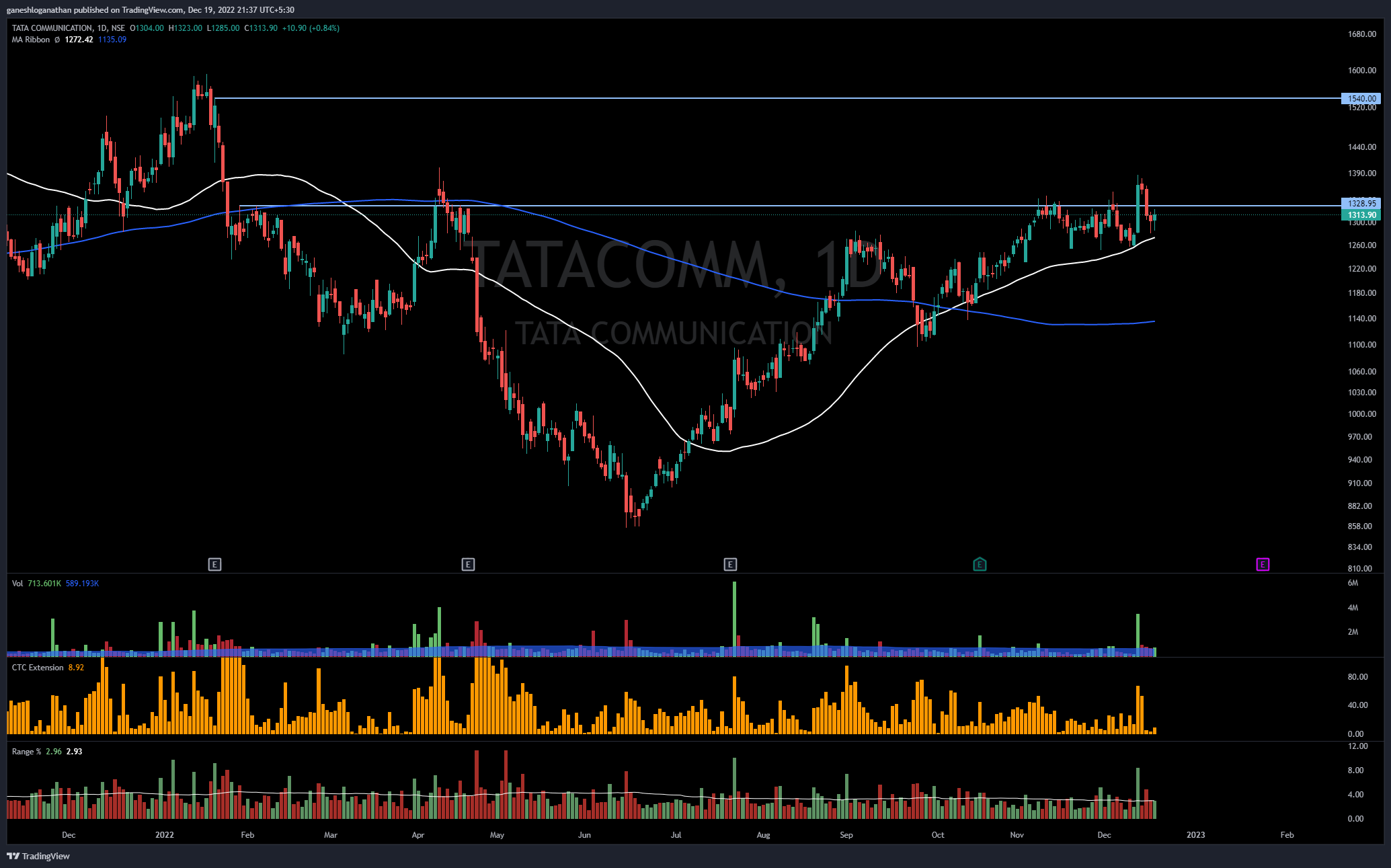Click the Nov label on the time axis

coord(1017,835)
